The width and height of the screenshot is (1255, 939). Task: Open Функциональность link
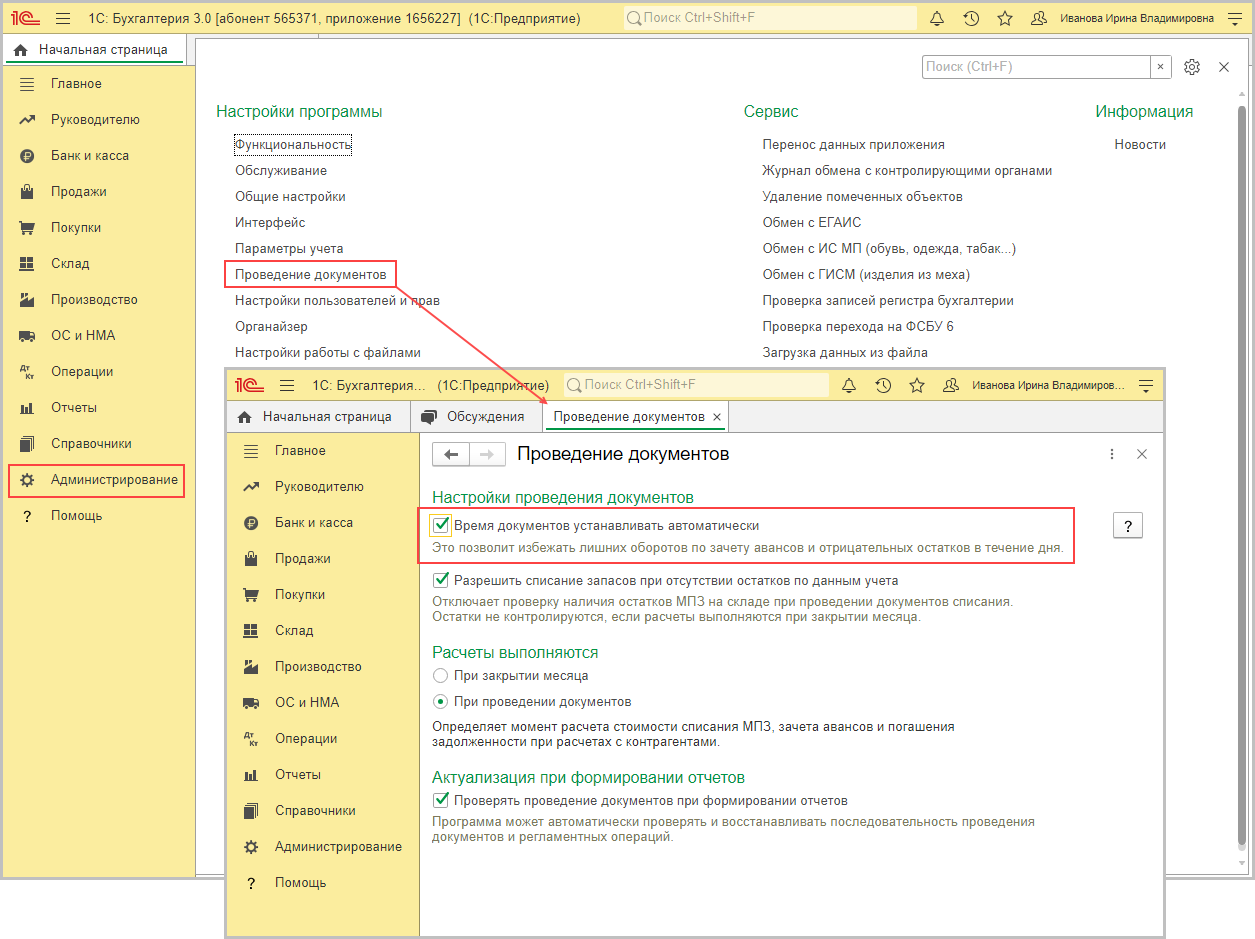293,145
